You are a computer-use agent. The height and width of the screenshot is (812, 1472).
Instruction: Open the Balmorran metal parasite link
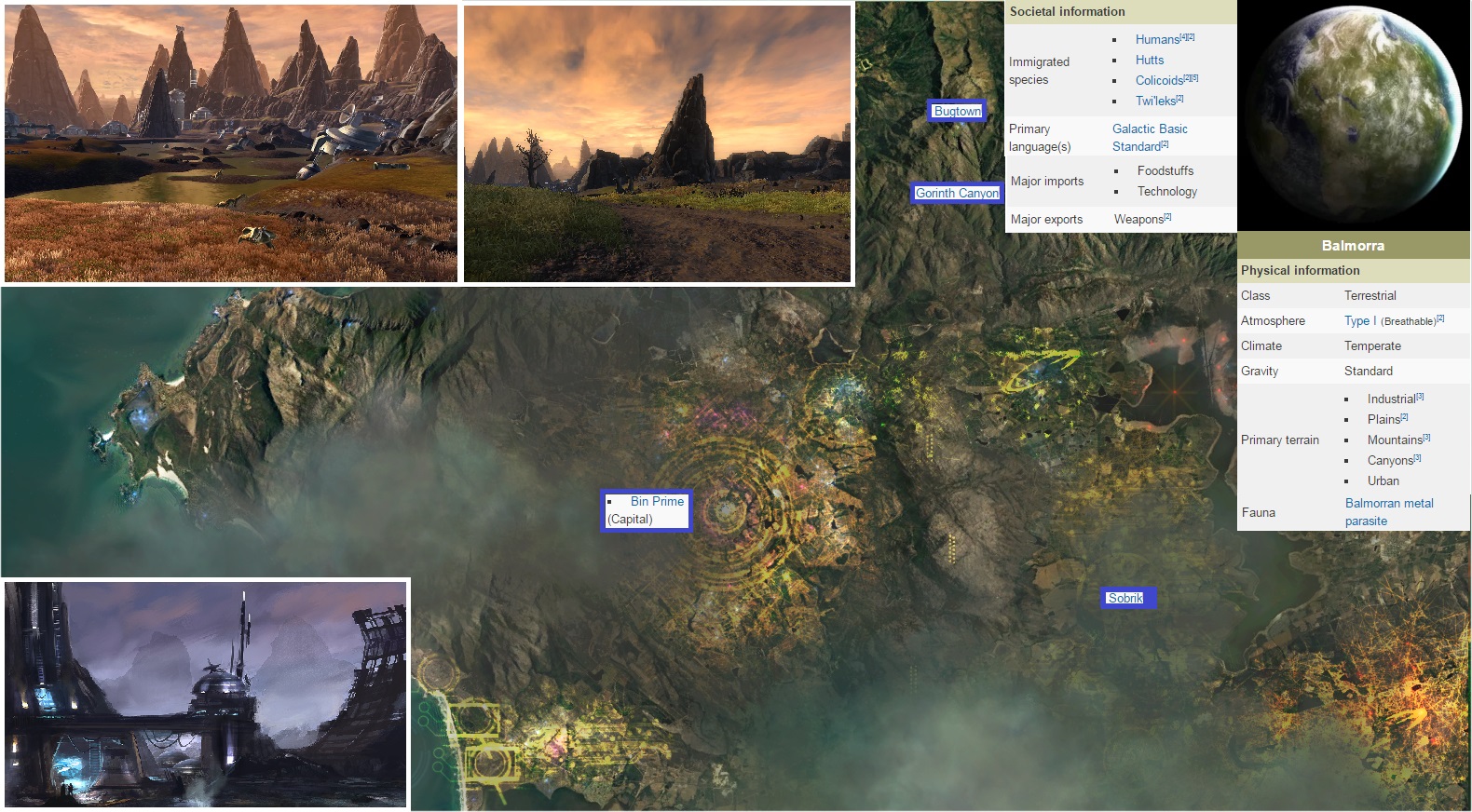[1388, 511]
